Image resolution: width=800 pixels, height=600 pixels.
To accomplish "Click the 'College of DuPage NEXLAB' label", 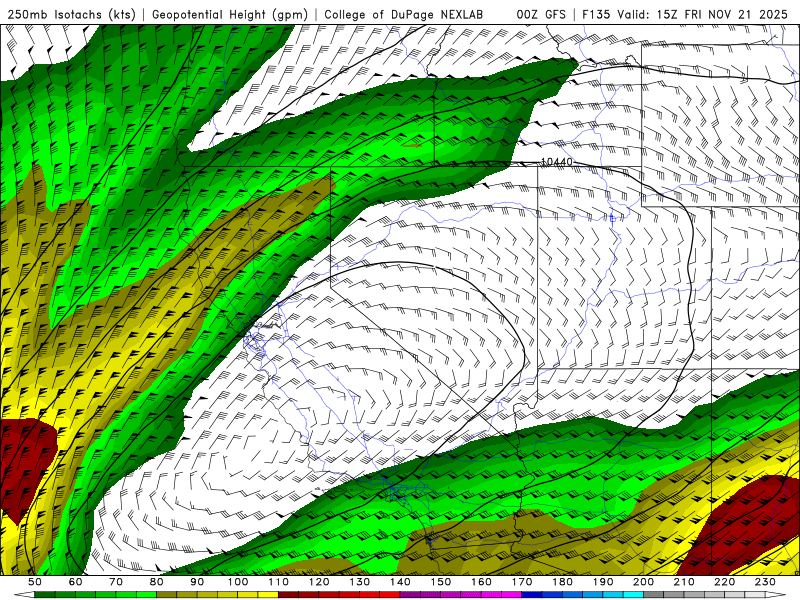I will pos(404,14).
